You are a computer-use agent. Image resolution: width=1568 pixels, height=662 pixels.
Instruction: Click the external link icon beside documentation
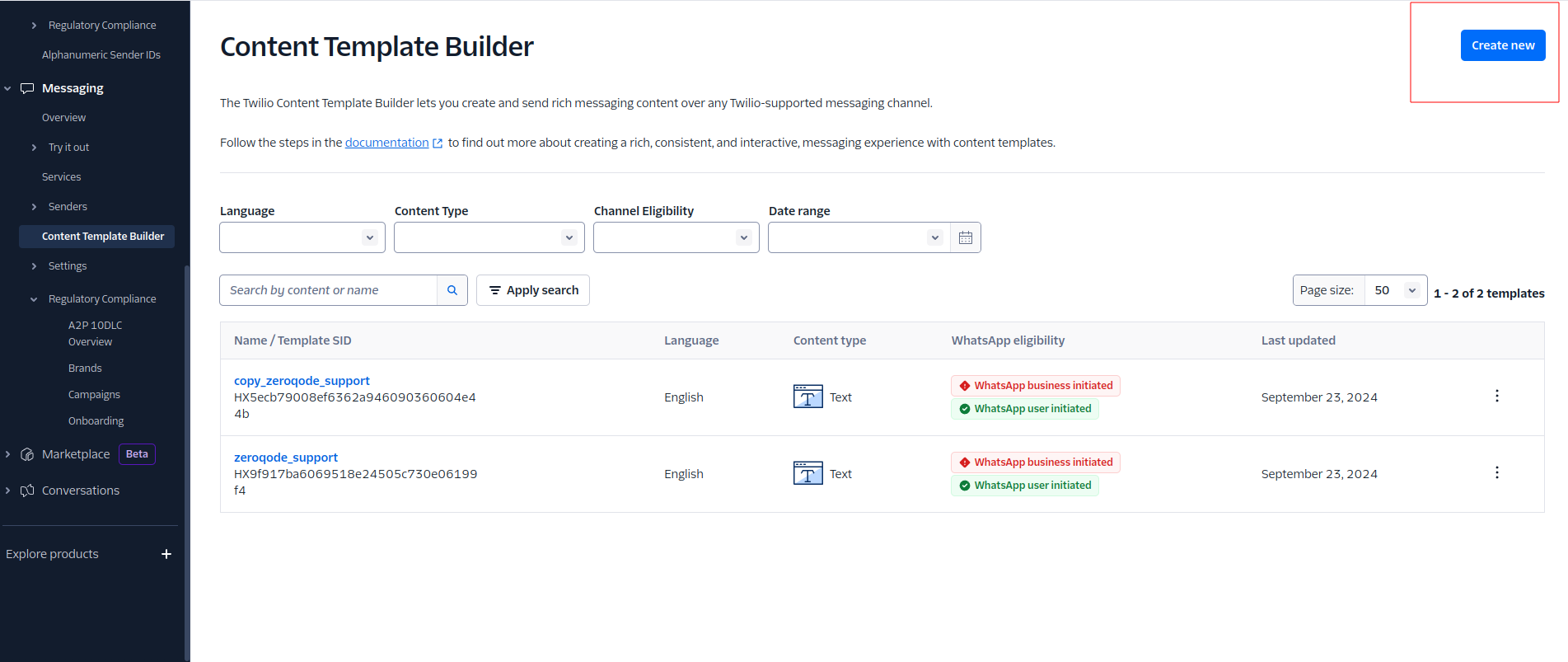click(x=438, y=143)
